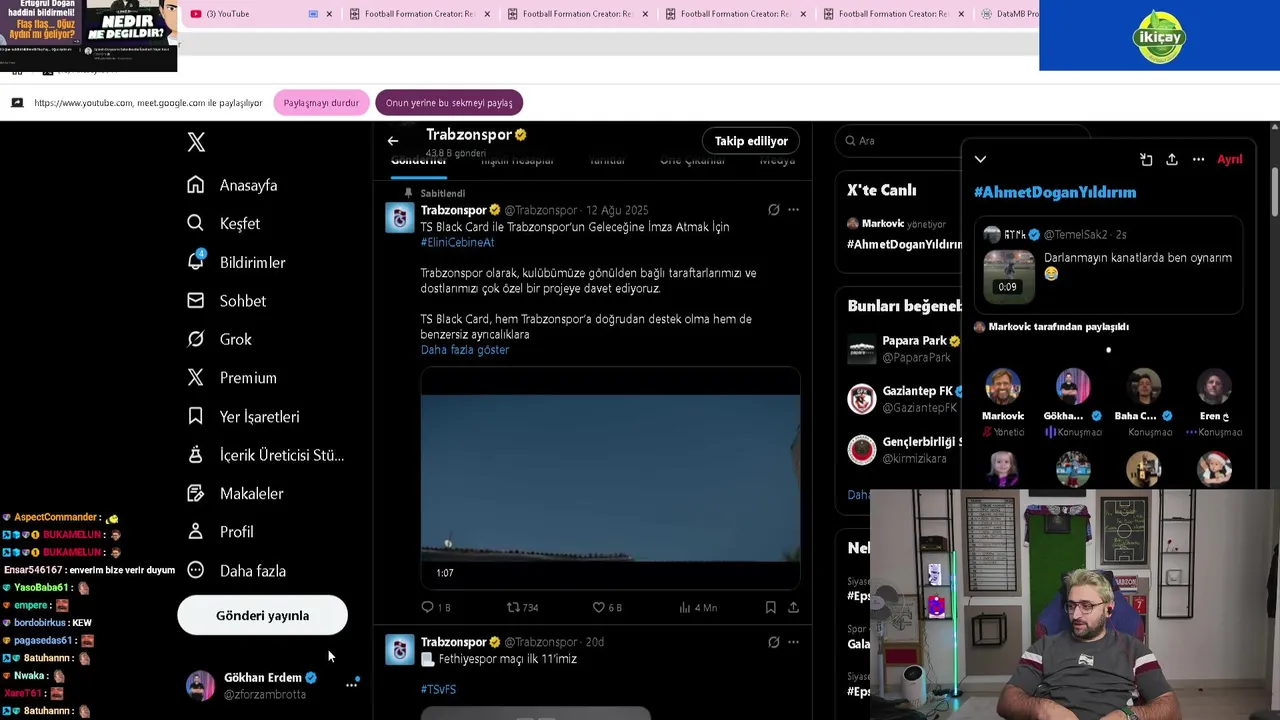
Task: Open Grok assistant
Action: click(x=221, y=339)
